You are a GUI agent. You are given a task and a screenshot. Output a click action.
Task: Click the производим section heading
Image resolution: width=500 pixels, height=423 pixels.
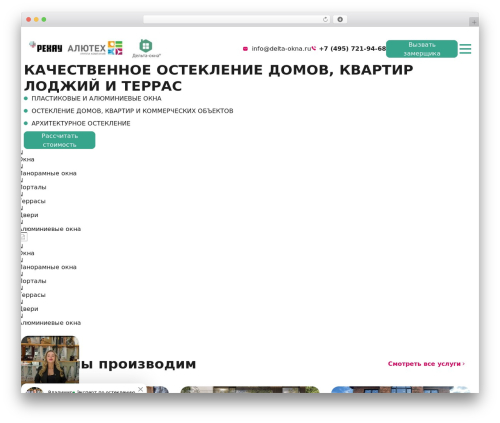(138, 364)
